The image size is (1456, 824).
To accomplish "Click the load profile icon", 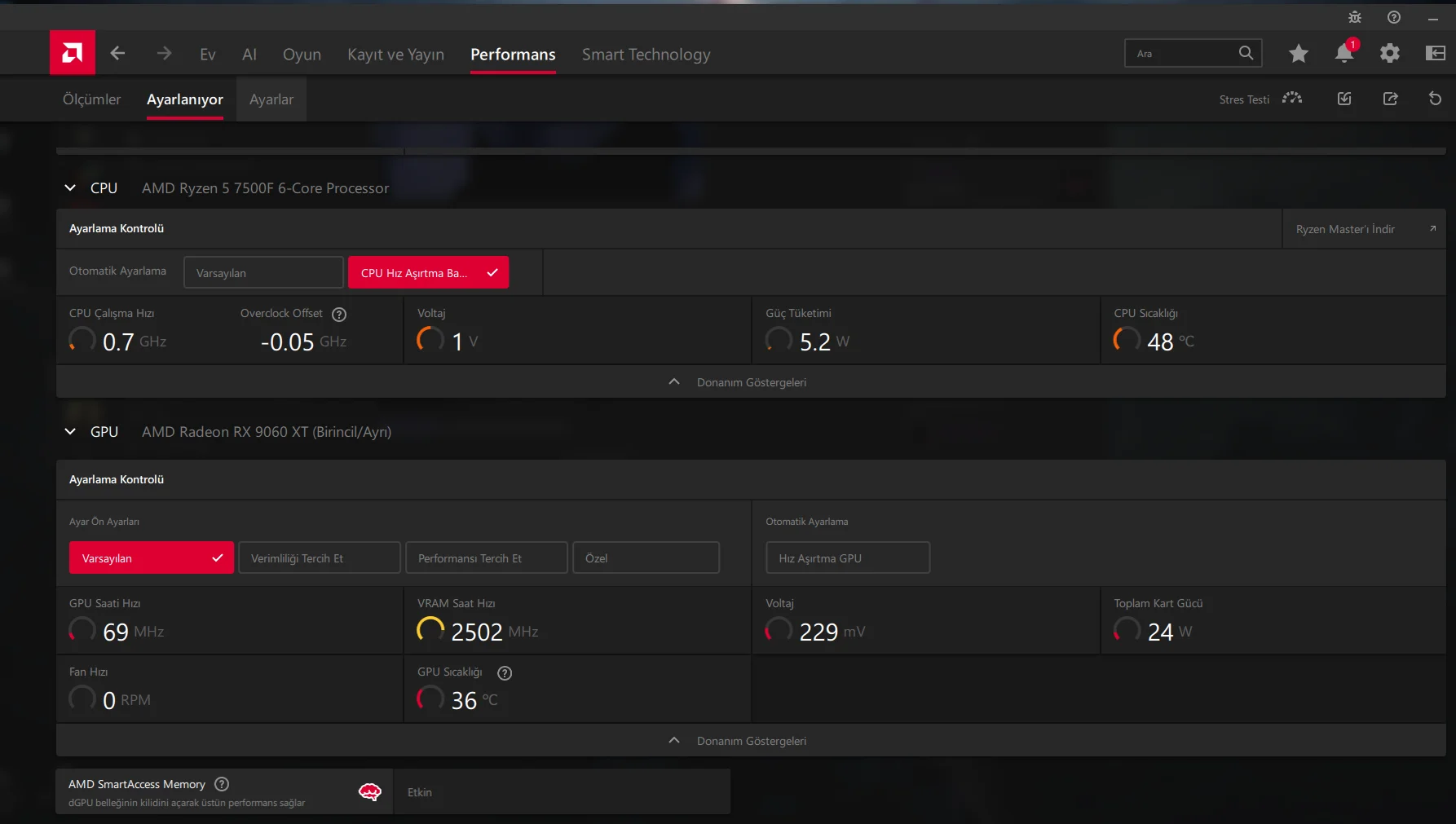I will point(1344,99).
